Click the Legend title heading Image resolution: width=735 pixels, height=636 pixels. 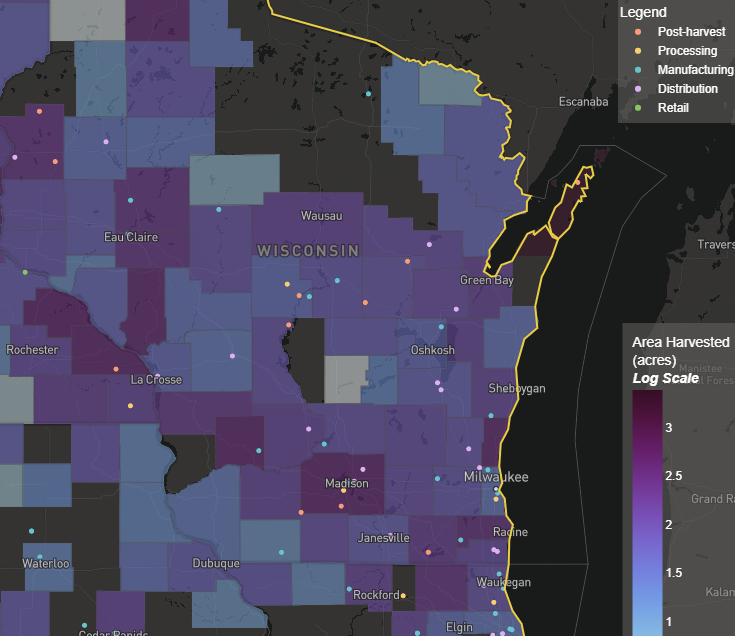[643, 12]
